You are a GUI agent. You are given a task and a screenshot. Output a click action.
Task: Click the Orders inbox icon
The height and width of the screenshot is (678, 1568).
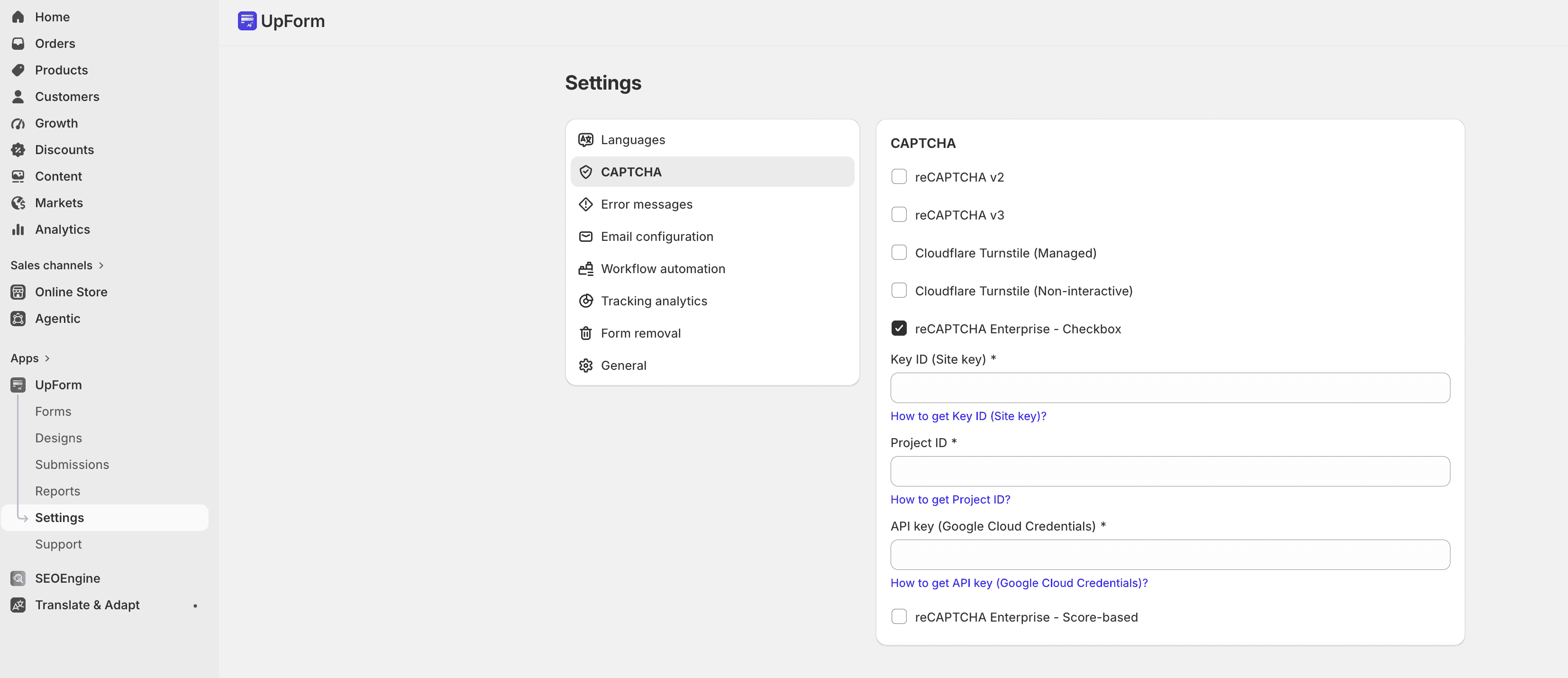click(18, 43)
